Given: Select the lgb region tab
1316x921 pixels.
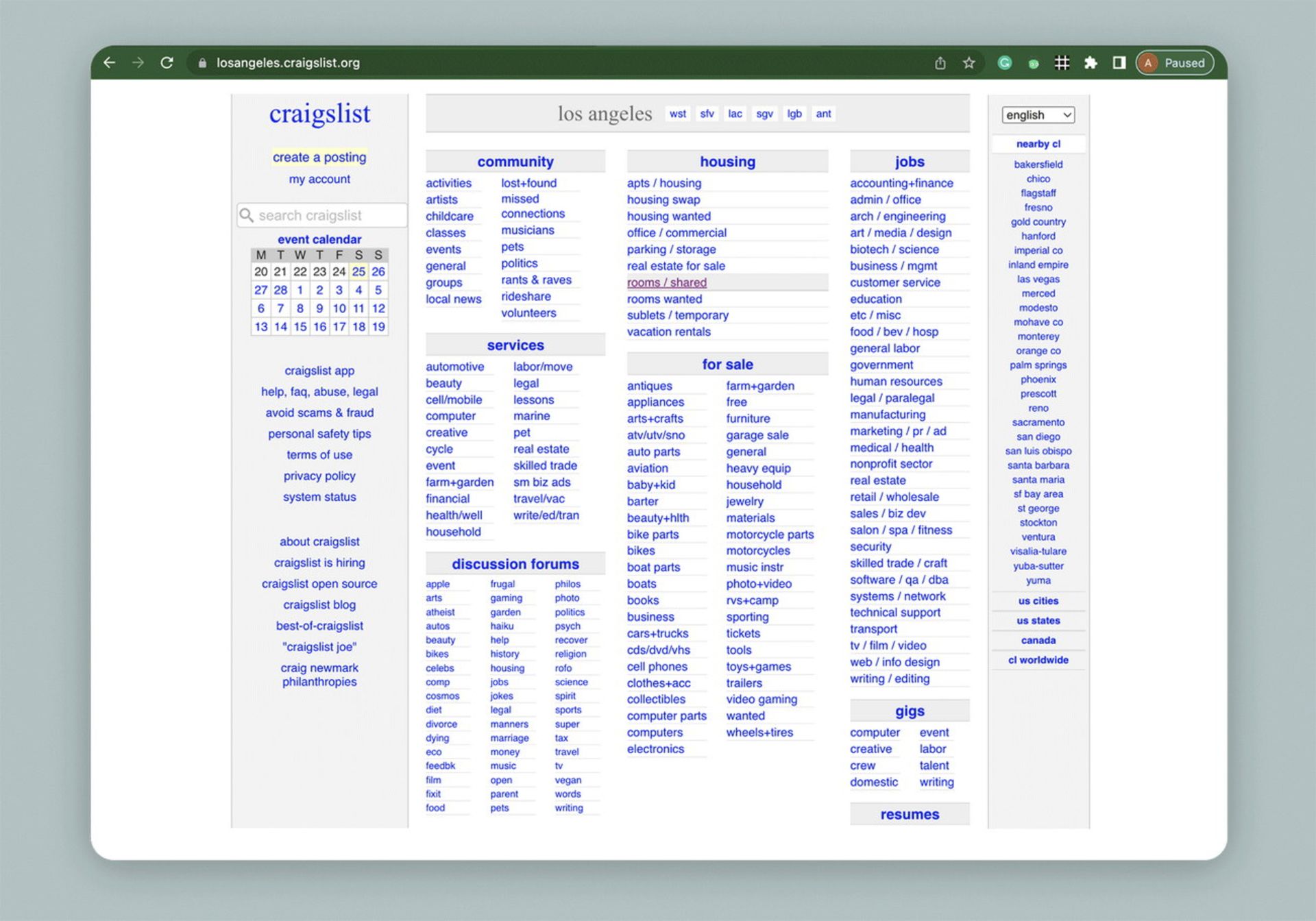Looking at the screenshot, I should click(x=794, y=114).
